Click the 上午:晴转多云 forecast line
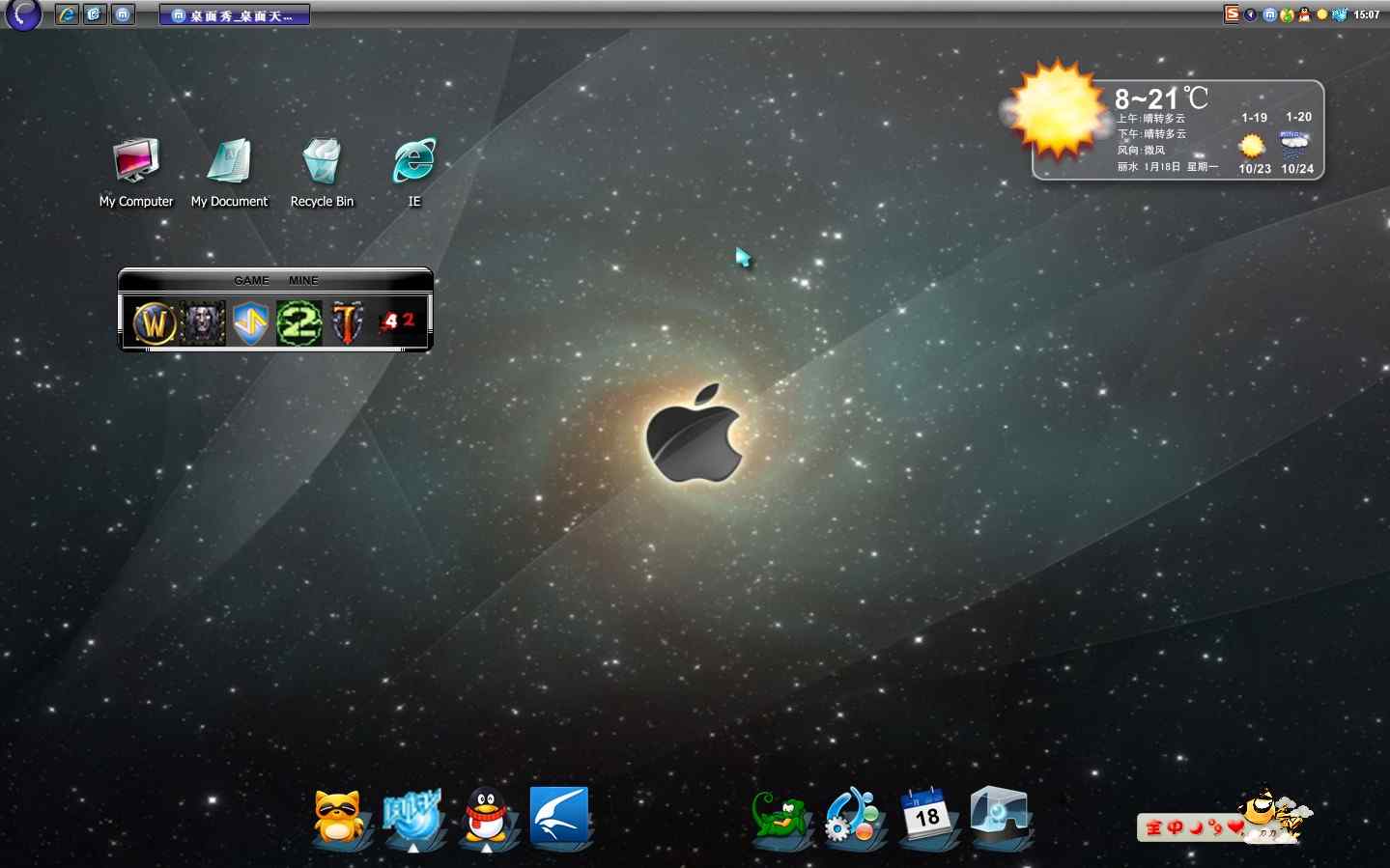 click(x=1151, y=118)
